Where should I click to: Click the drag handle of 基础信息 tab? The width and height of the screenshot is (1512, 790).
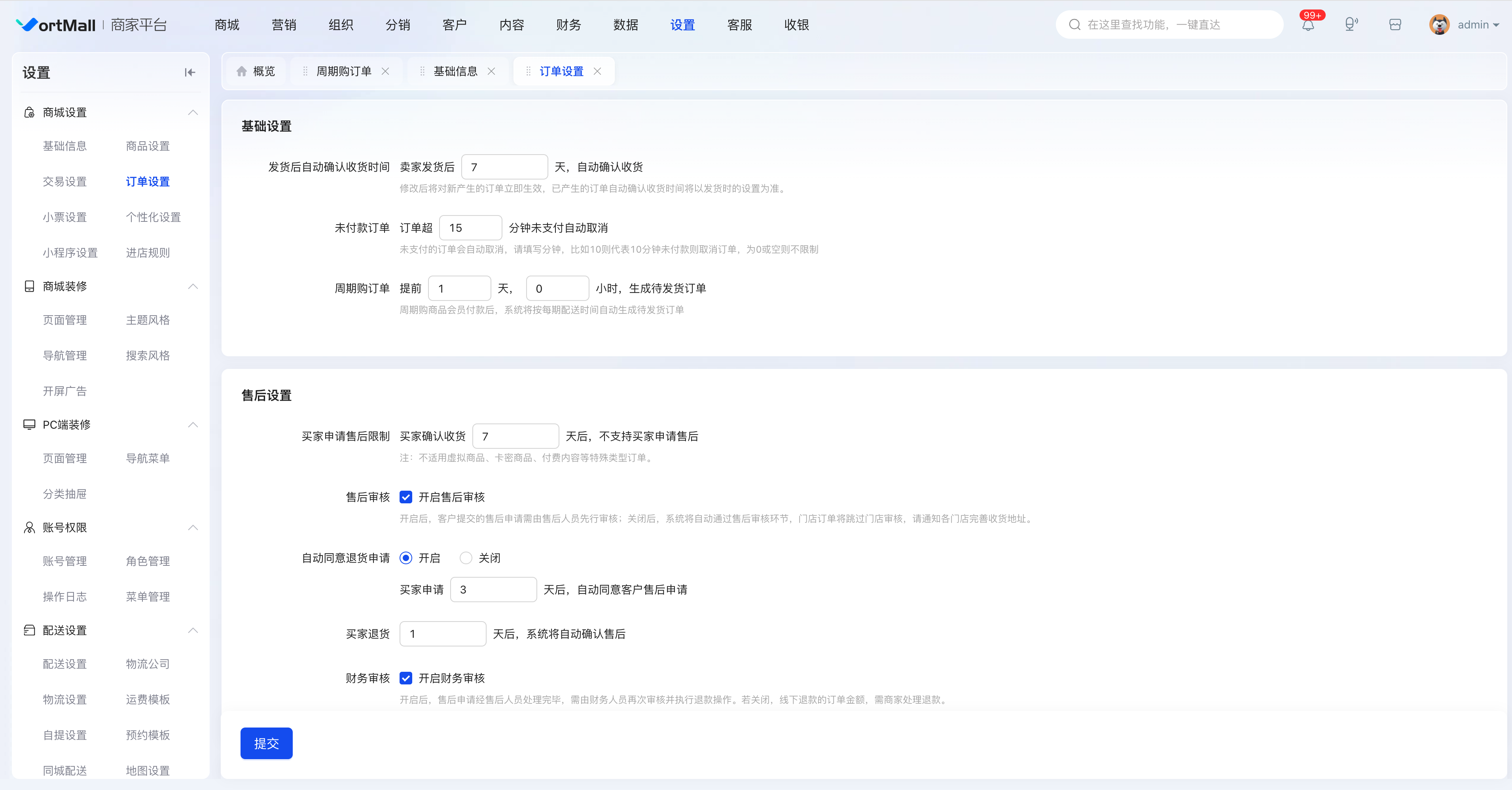point(423,71)
